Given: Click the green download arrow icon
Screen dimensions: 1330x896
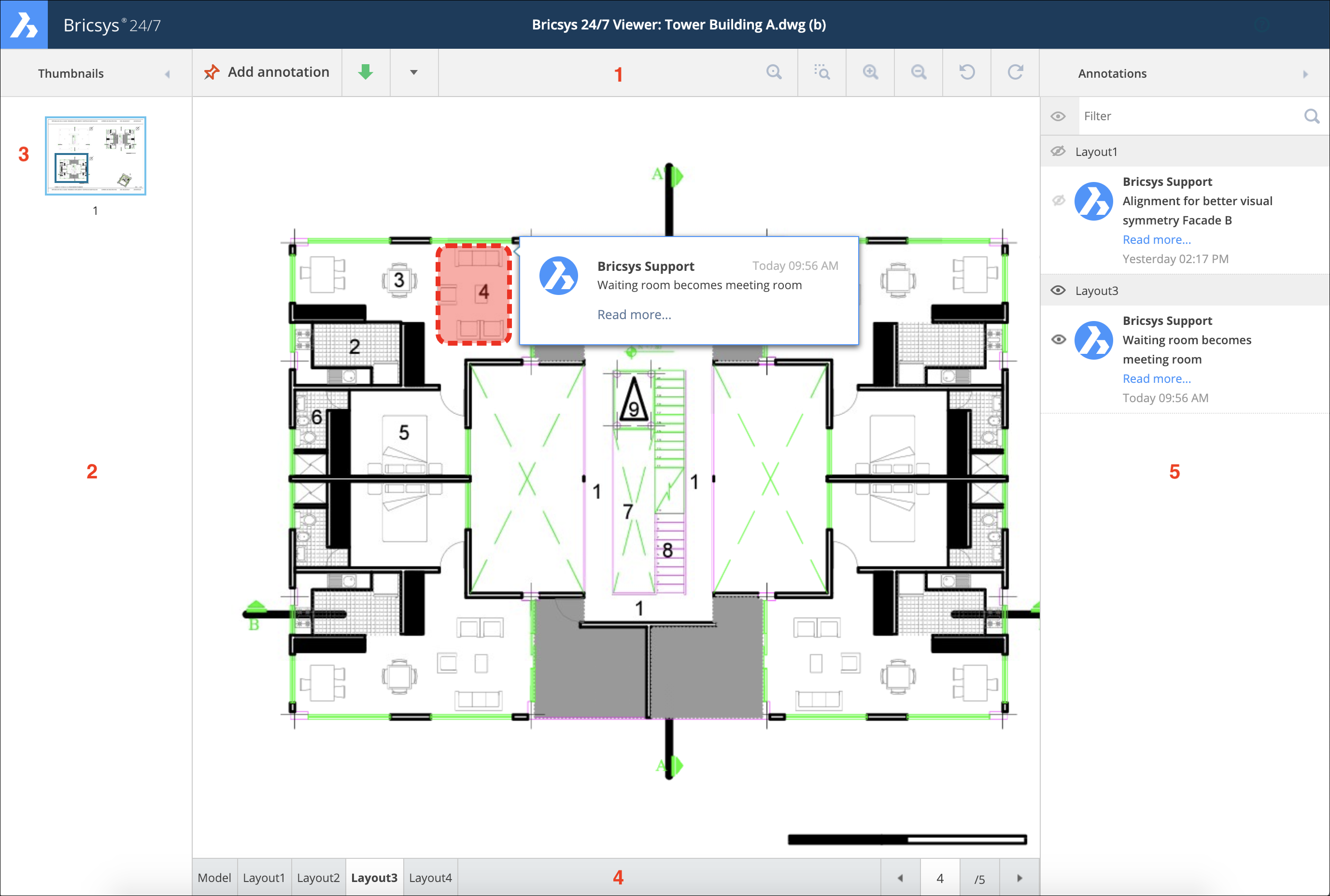Looking at the screenshot, I should pyautogui.click(x=366, y=72).
